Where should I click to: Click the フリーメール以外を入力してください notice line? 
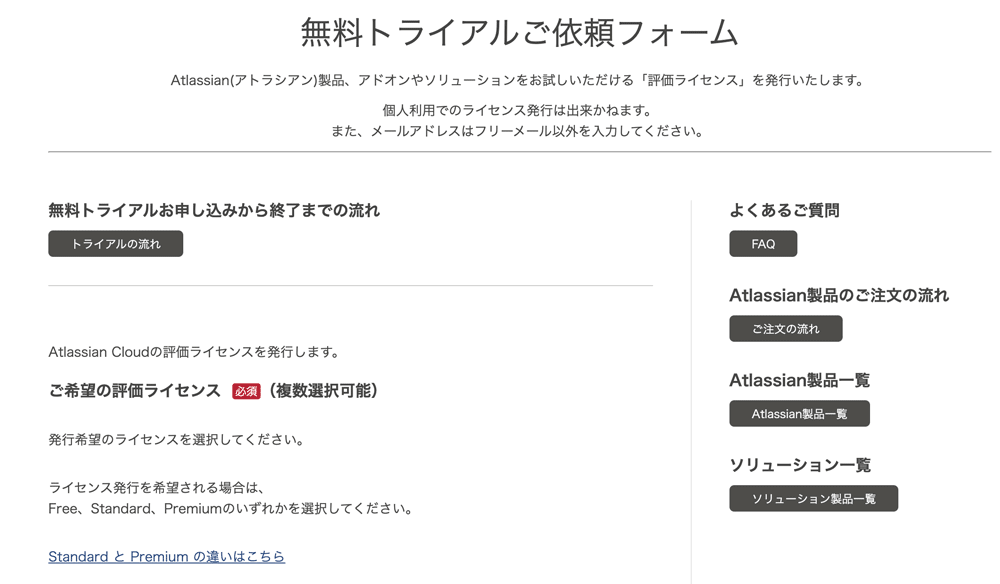tap(518, 131)
